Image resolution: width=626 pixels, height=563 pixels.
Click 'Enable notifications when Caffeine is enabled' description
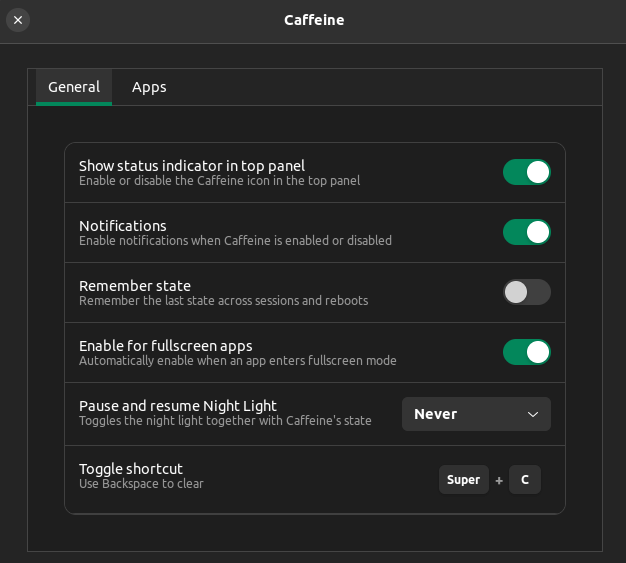coord(235,241)
